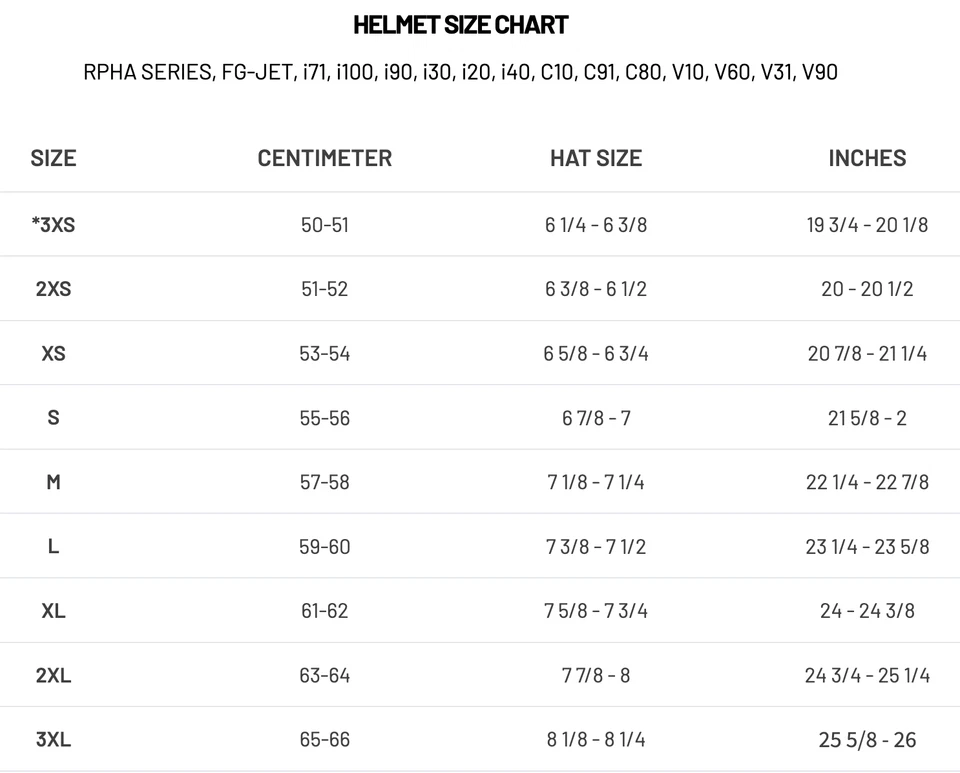Click the 24 - 24 3/8 inches cell
Viewport: 960px width, 773px height.
(x=867, y=611)
